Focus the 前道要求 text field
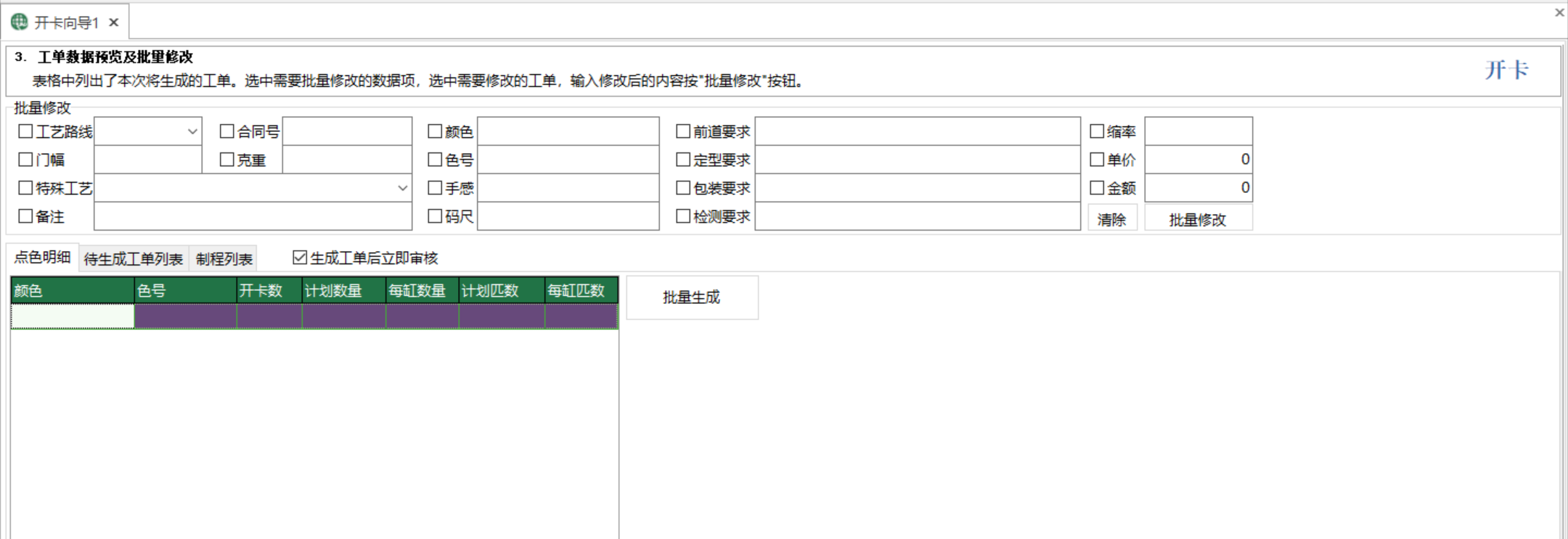The width and height of the screenshot is (1568, 539). pyautogui.click(x=918, y=131)
